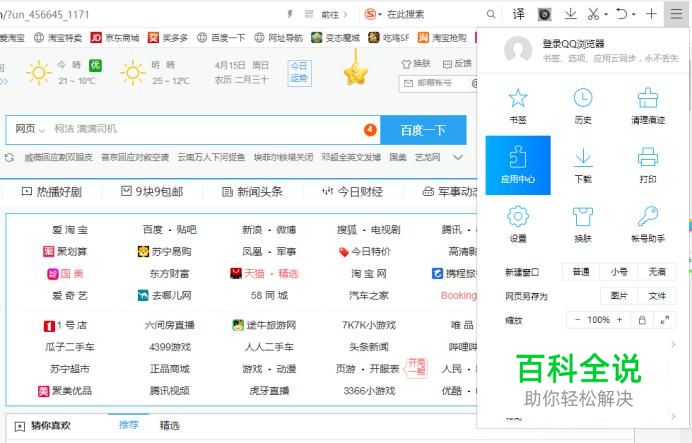Open the scissors tool dropdown arrow
Image resolution: width=692 pixels, height=443 pixels.
pos(606,15)
